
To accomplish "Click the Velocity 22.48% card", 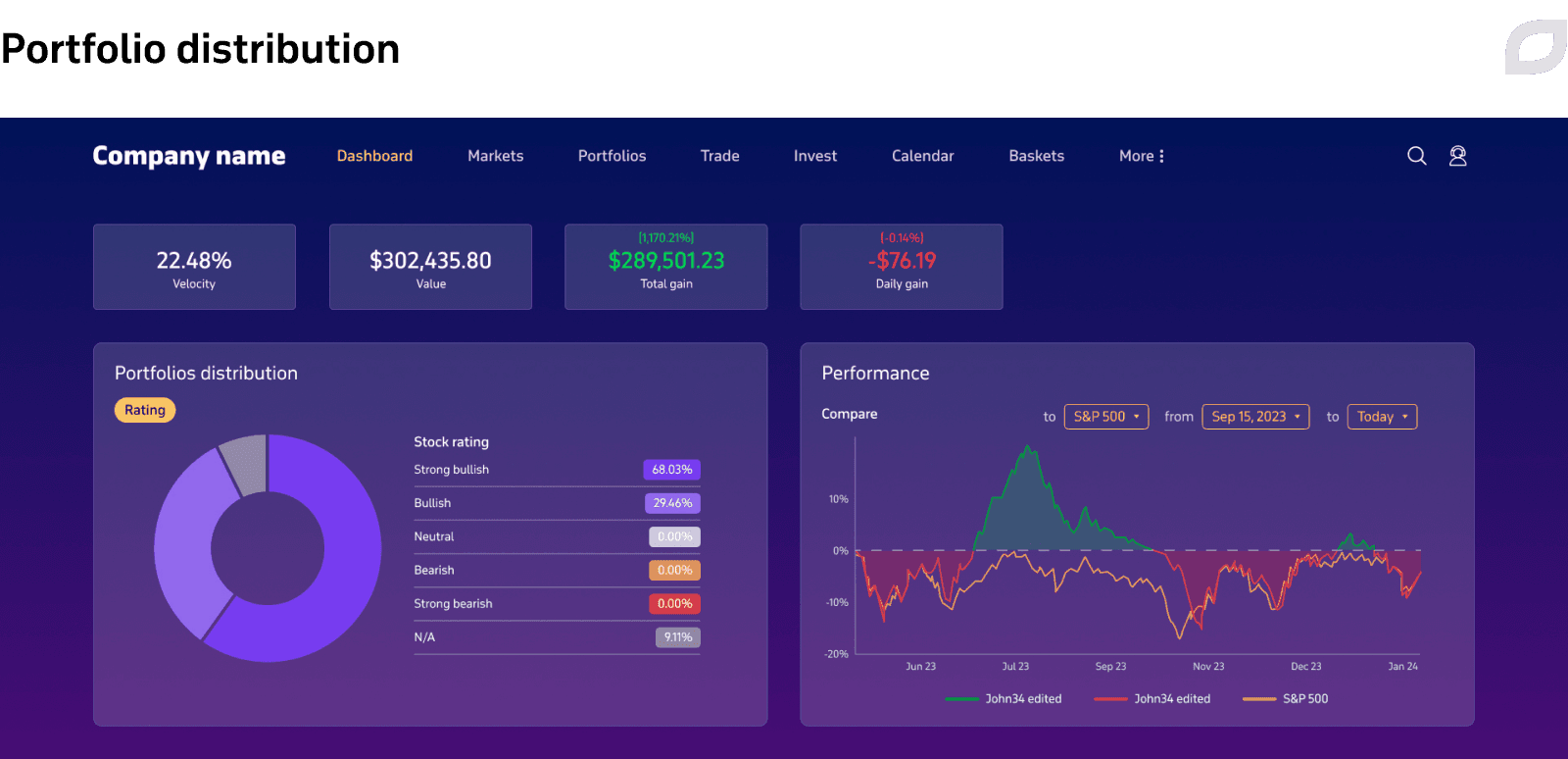I will click(x=194, y=267).
